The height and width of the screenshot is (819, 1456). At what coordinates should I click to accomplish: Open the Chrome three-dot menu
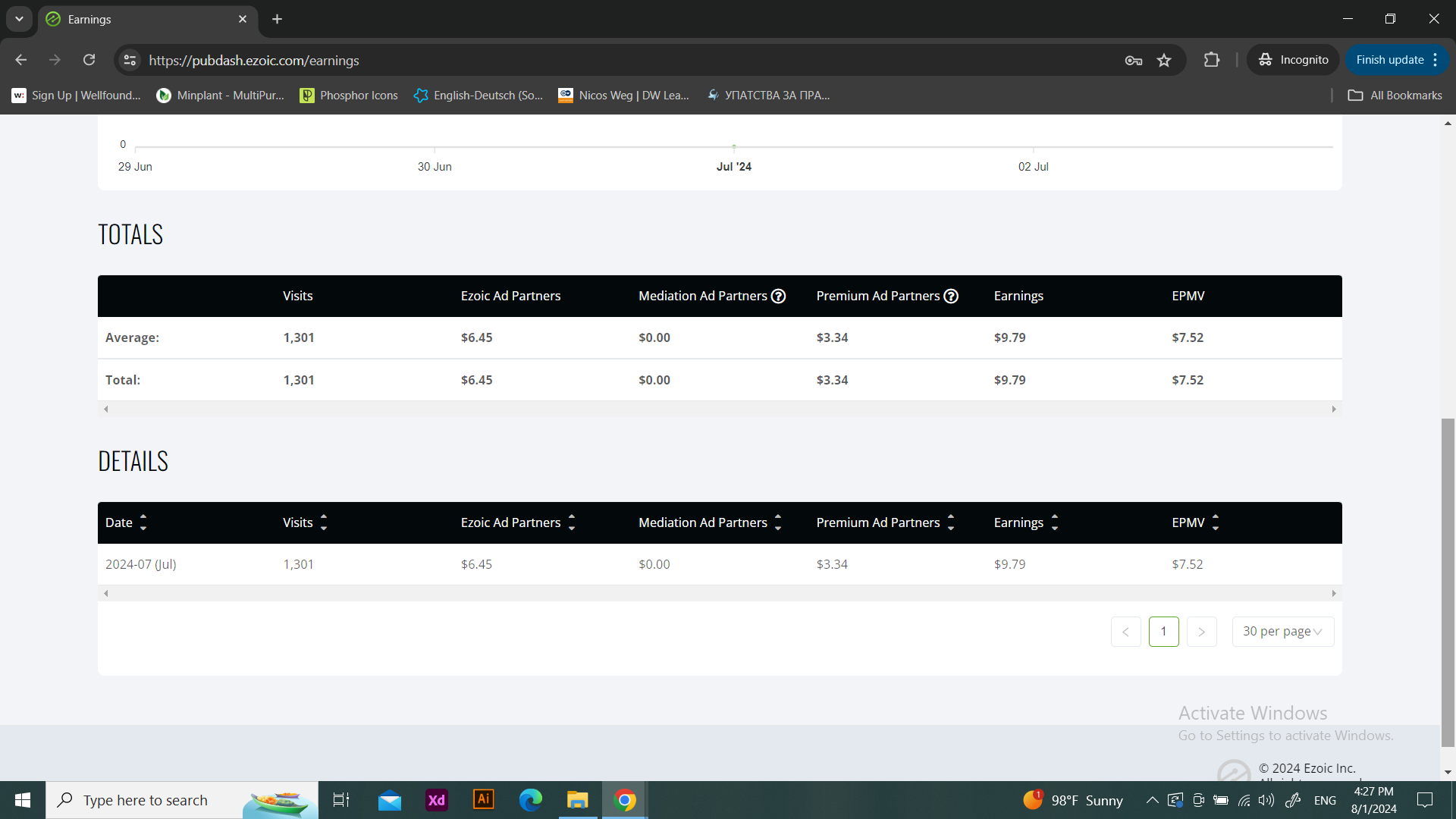point(1436,60)
